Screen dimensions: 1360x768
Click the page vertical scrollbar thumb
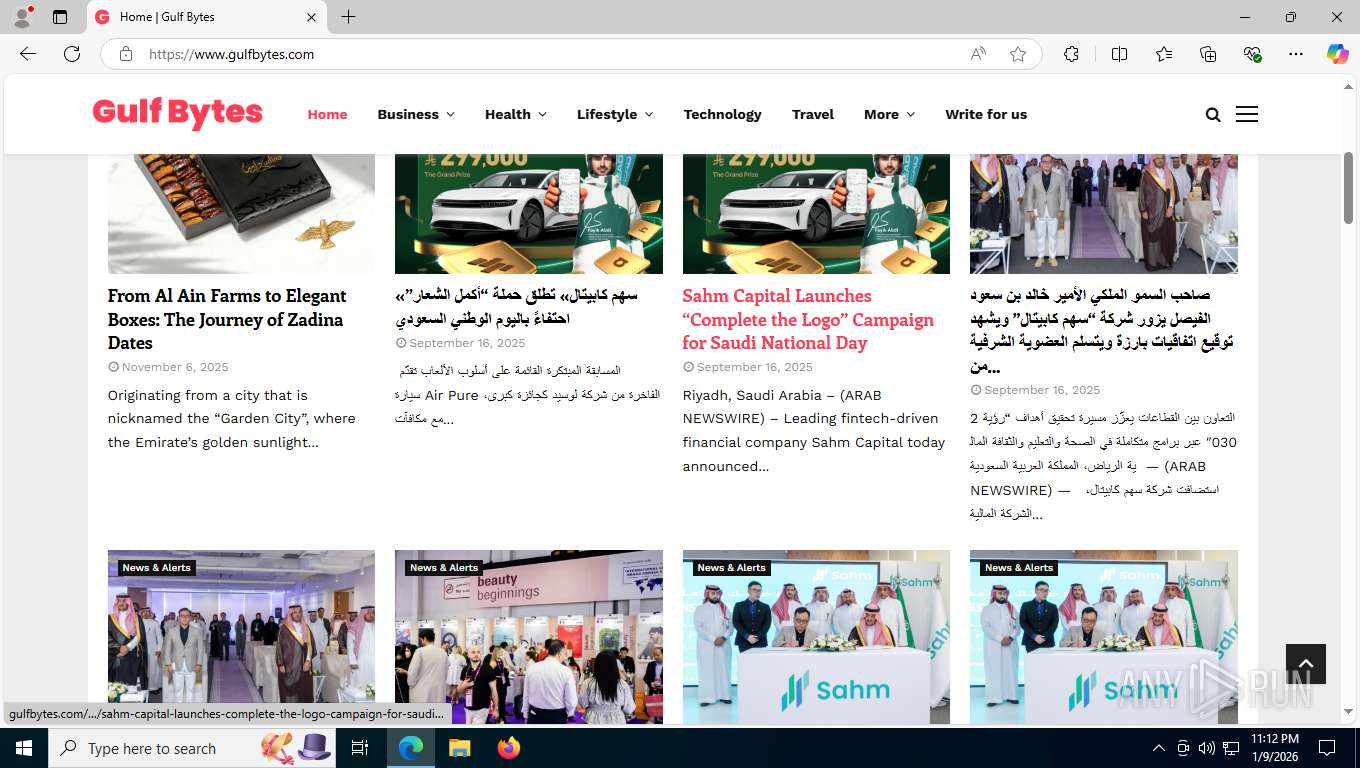point(1348,188)
